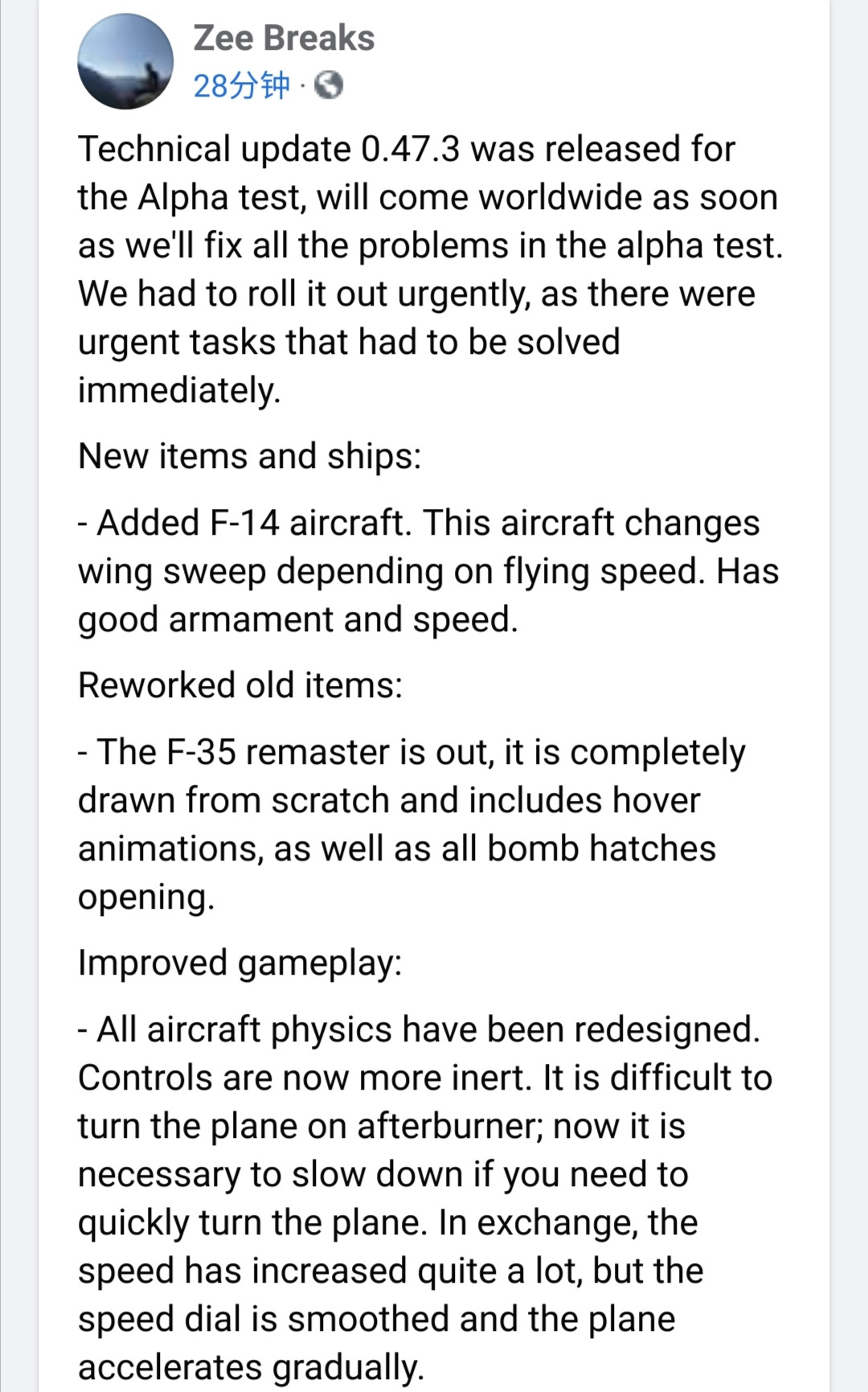
Task: Open the post's 28分钟 timestamp
Action: [241, 84]
